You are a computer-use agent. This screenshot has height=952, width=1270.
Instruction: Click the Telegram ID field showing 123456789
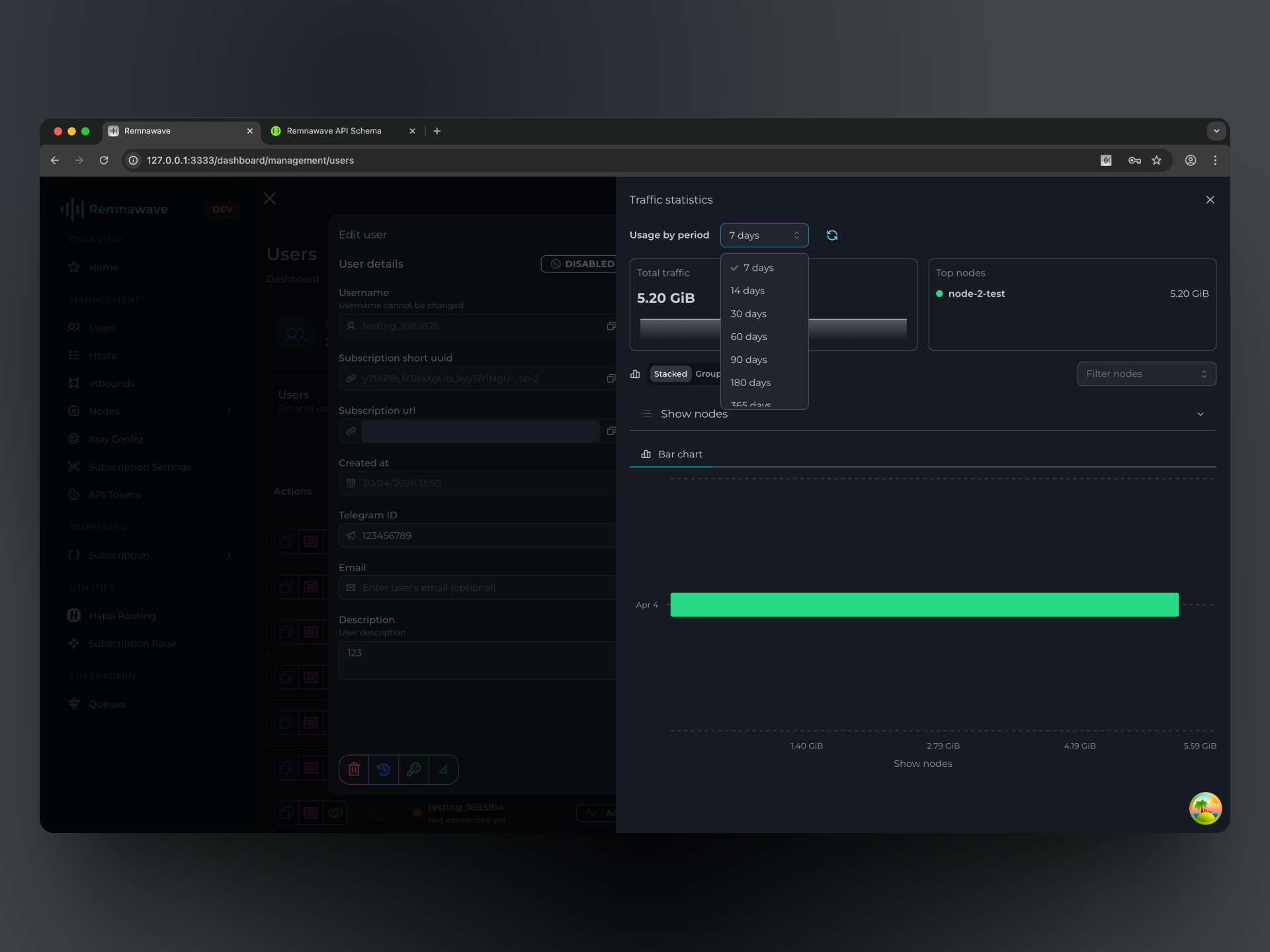click(478, 535)
